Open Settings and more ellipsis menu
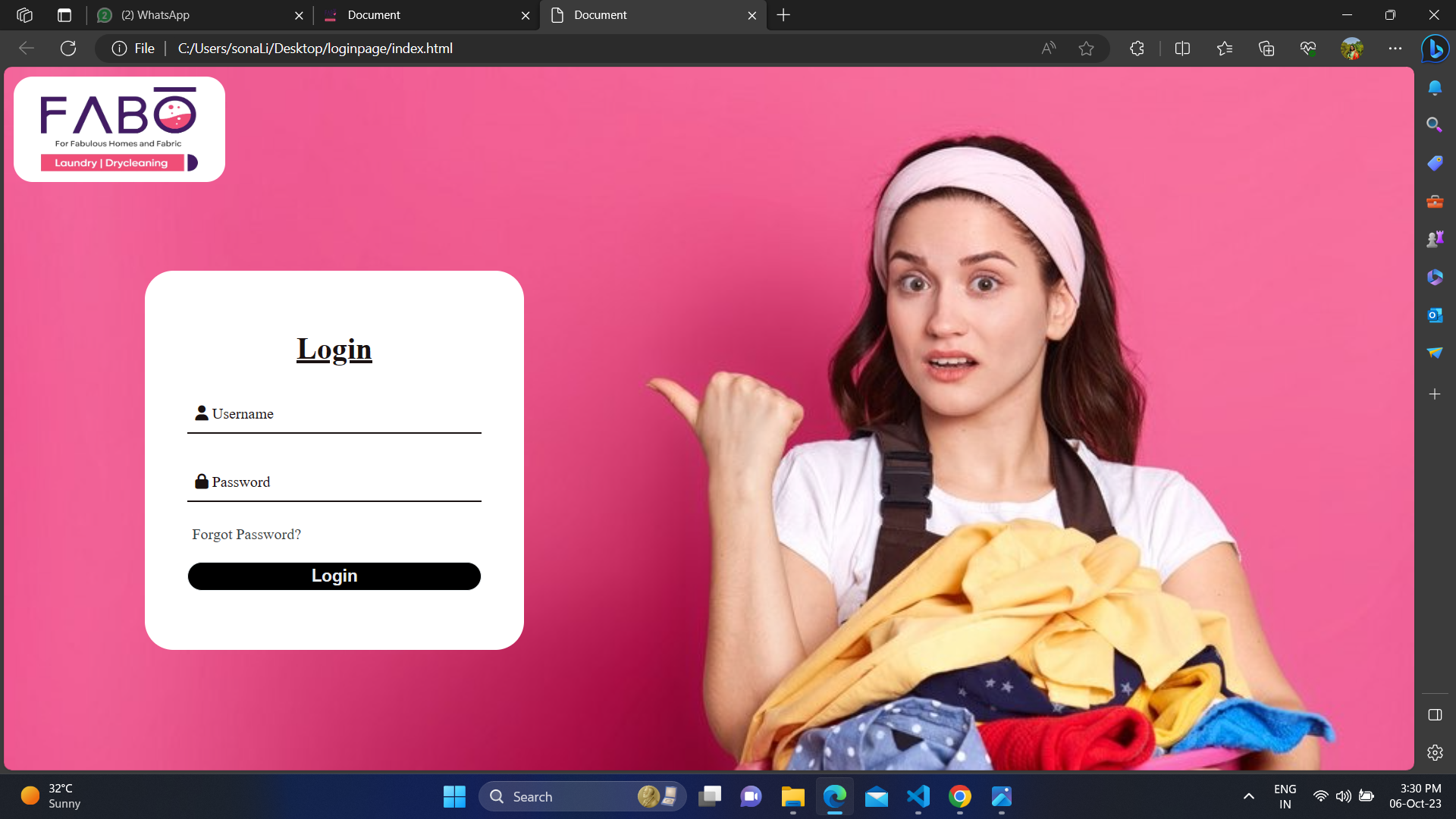This screenshot has height=819, width=1456. 1395,49
